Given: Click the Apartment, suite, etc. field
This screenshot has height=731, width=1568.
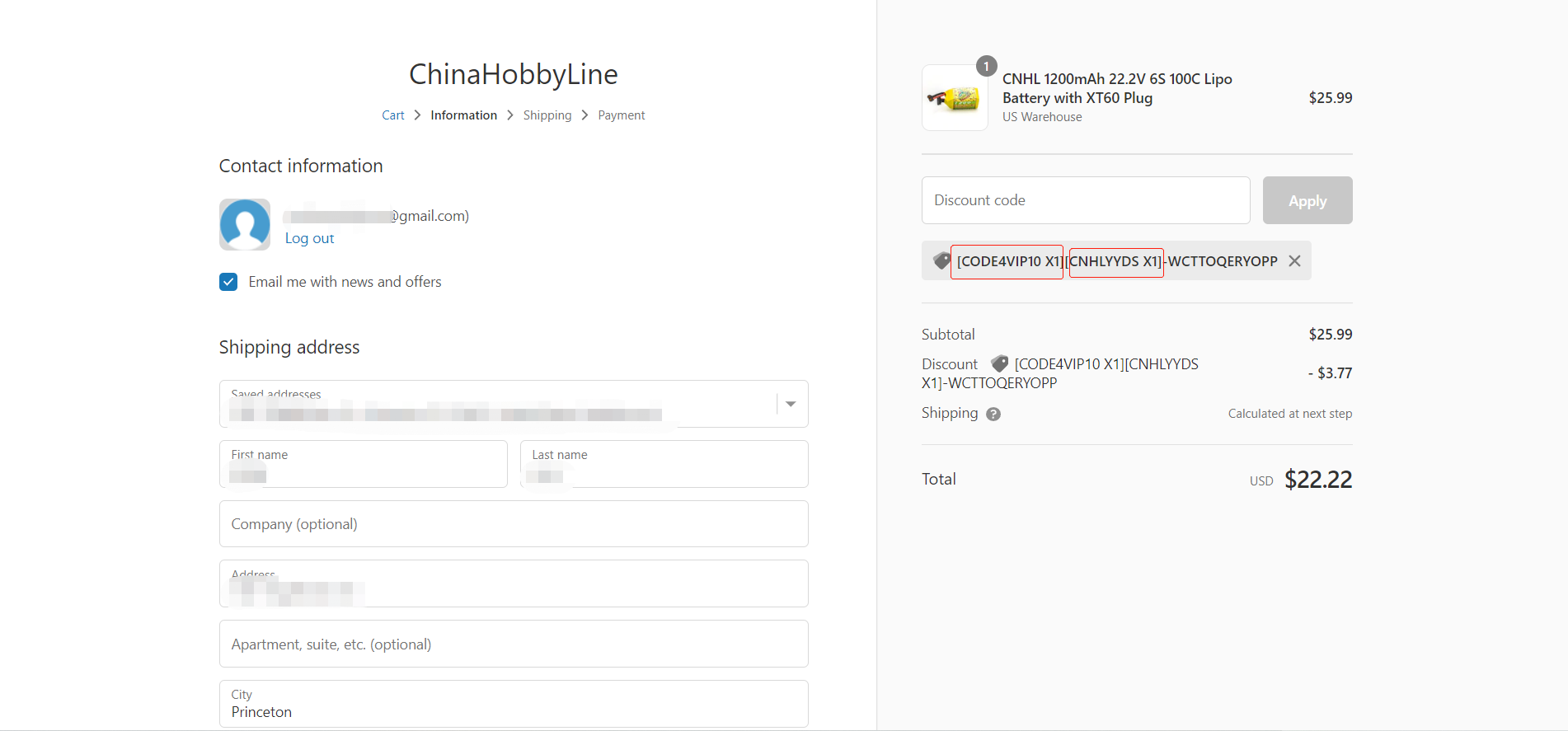Looking at the screenshot, I should tap(514, 644).
